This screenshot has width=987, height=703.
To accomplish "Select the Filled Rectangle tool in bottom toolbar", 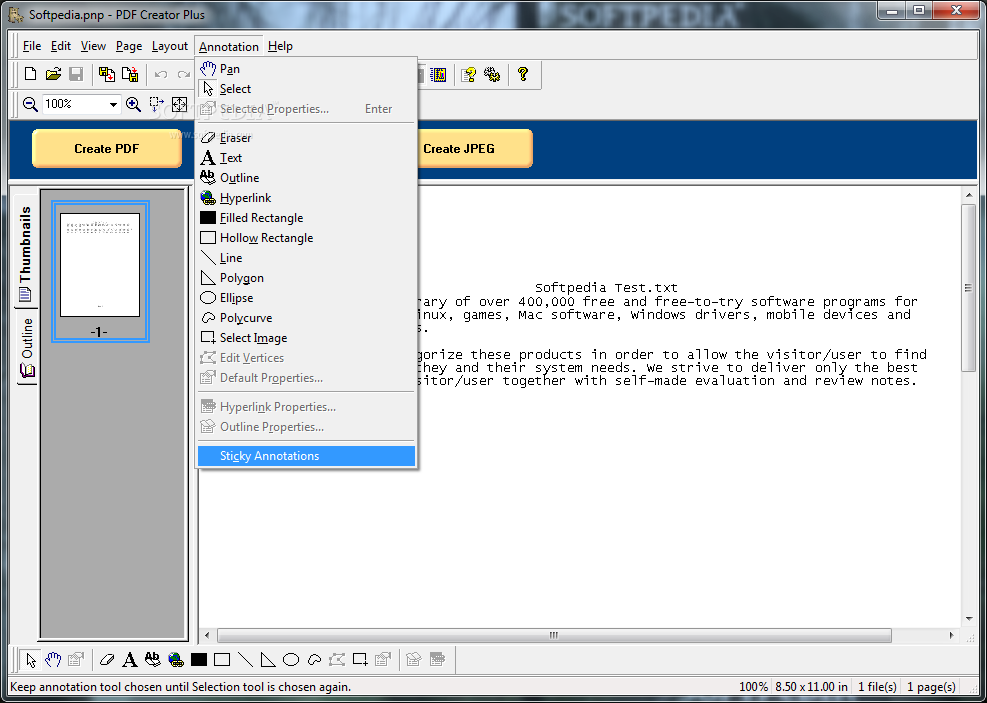I will click(199, 660).
